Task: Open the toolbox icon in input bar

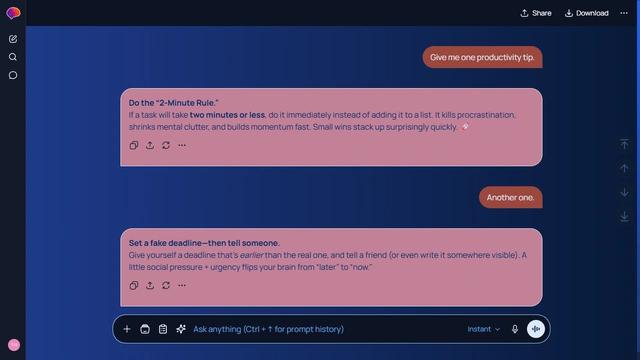Action: coord(145,329)
